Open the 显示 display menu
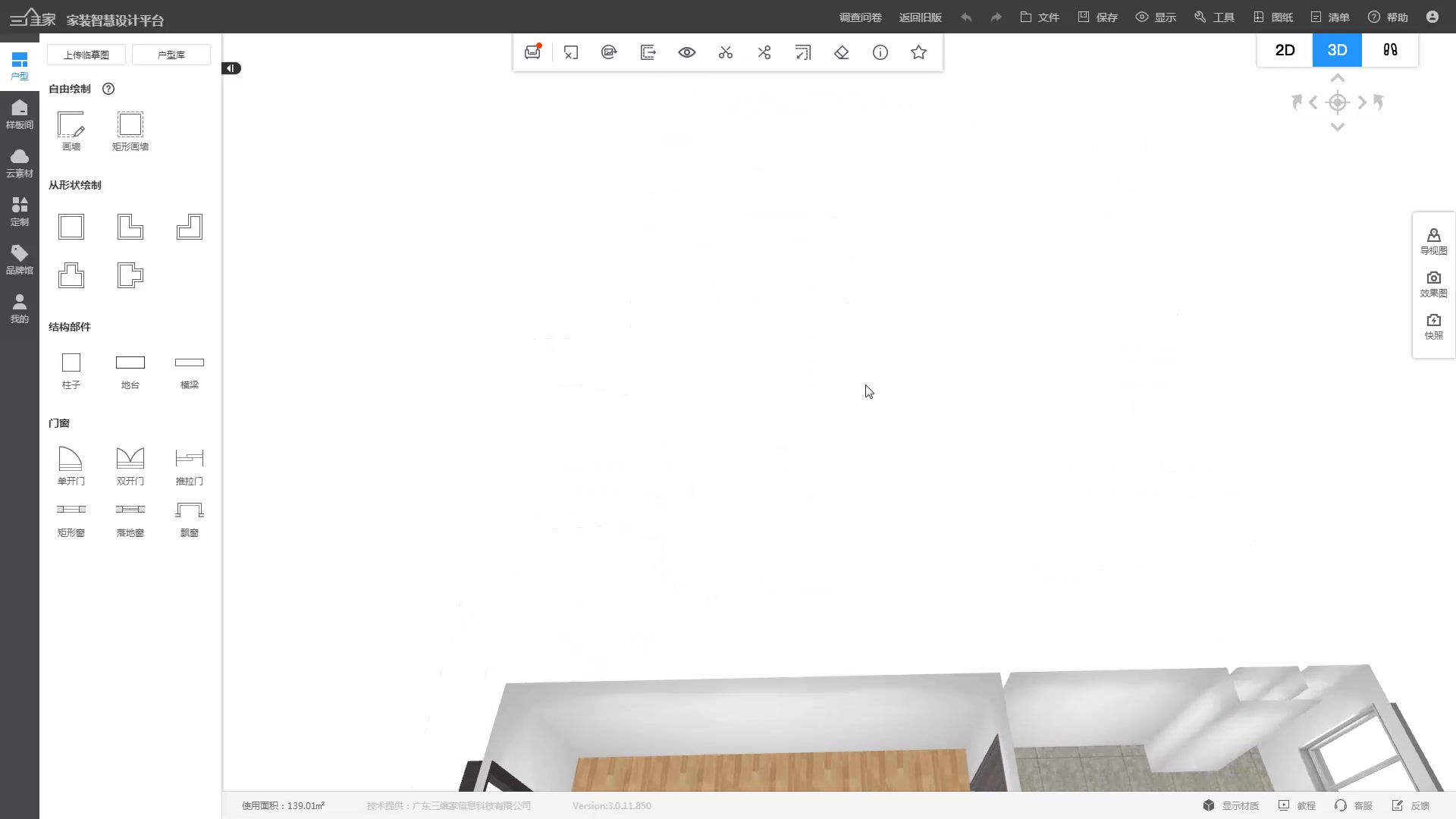Image resolution: width=1456 pixels, height=819 pixels. 1156,17
